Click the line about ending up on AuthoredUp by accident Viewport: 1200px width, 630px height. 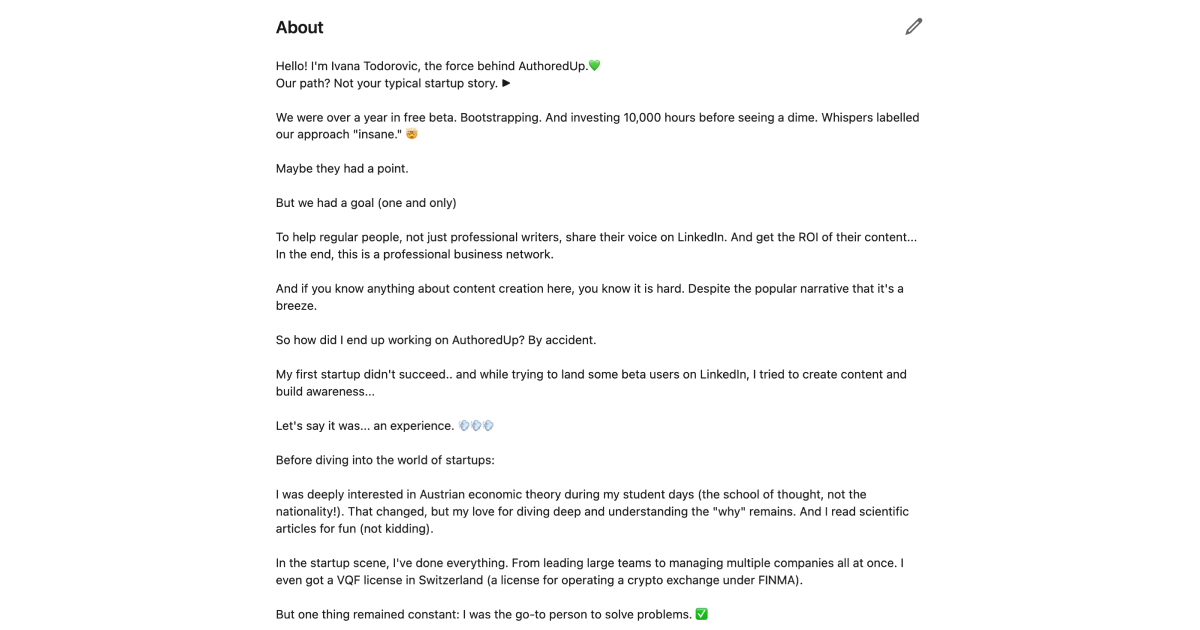(436, 339)
